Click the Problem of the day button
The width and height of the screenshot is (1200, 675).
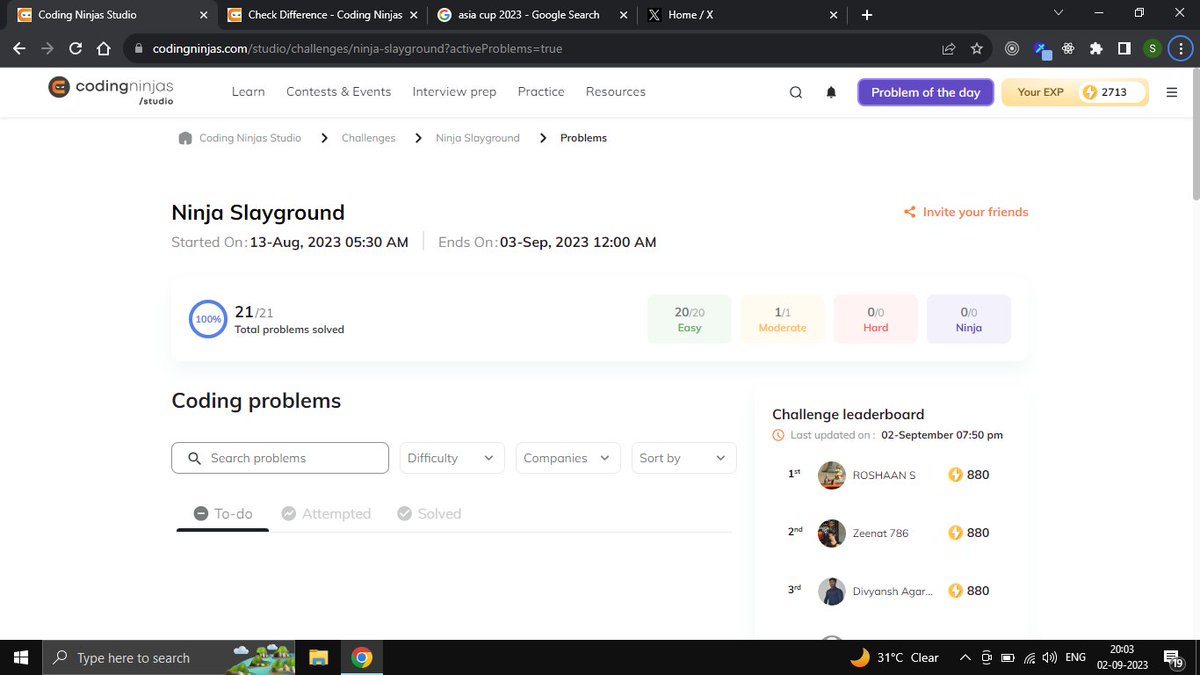coord(925,92)
